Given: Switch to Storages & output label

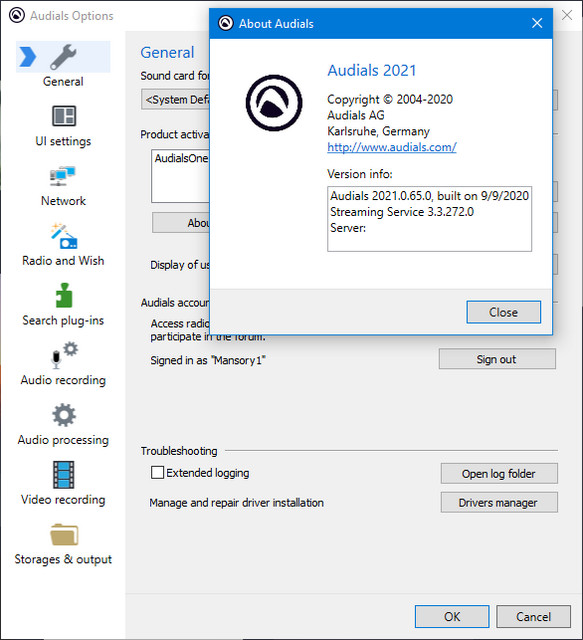Looking at the screenshot, I should click(63, 559).
